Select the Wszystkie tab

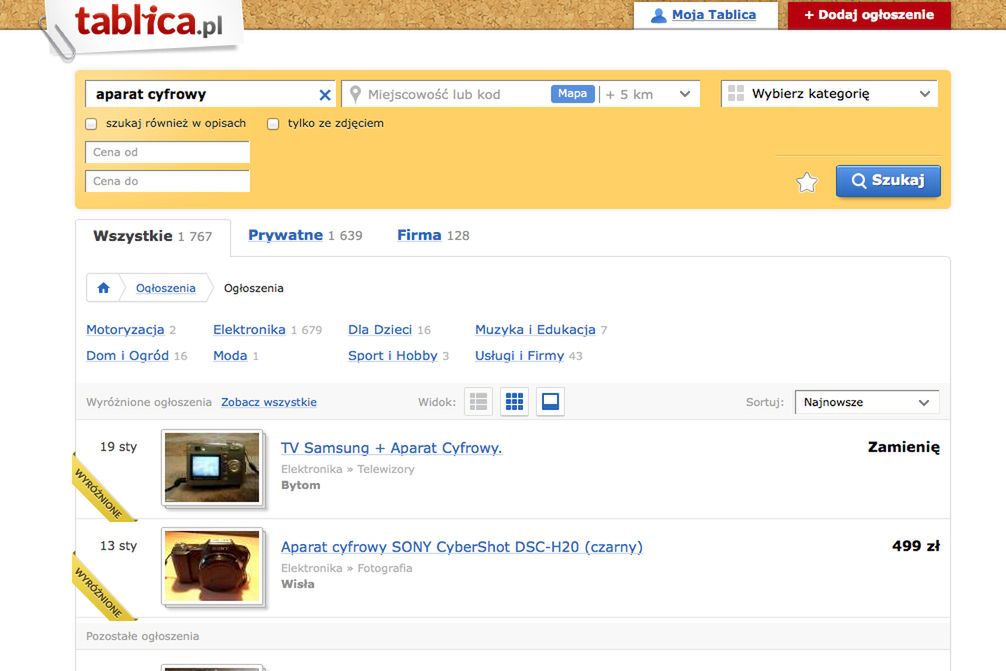tap(153, 236)
